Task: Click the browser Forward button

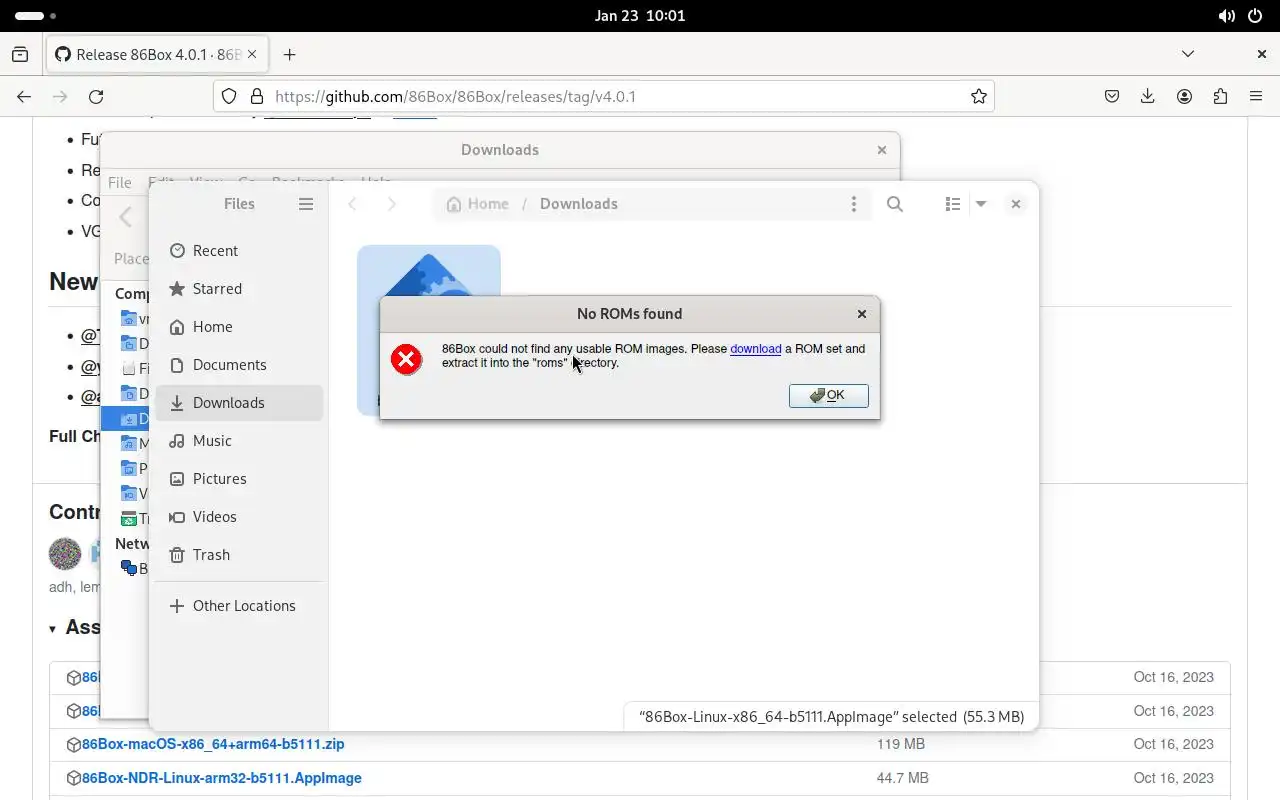Action: click(60, 97)
